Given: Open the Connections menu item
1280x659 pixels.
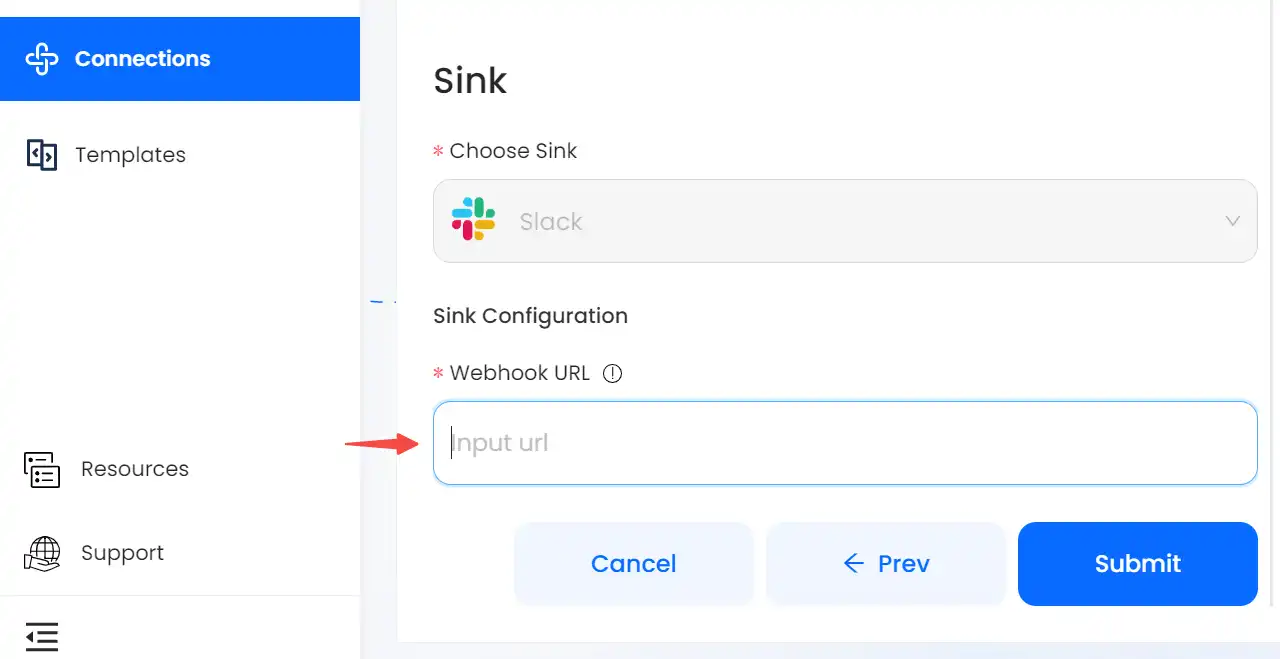Looking at the screenshot, I should [180, 59].
